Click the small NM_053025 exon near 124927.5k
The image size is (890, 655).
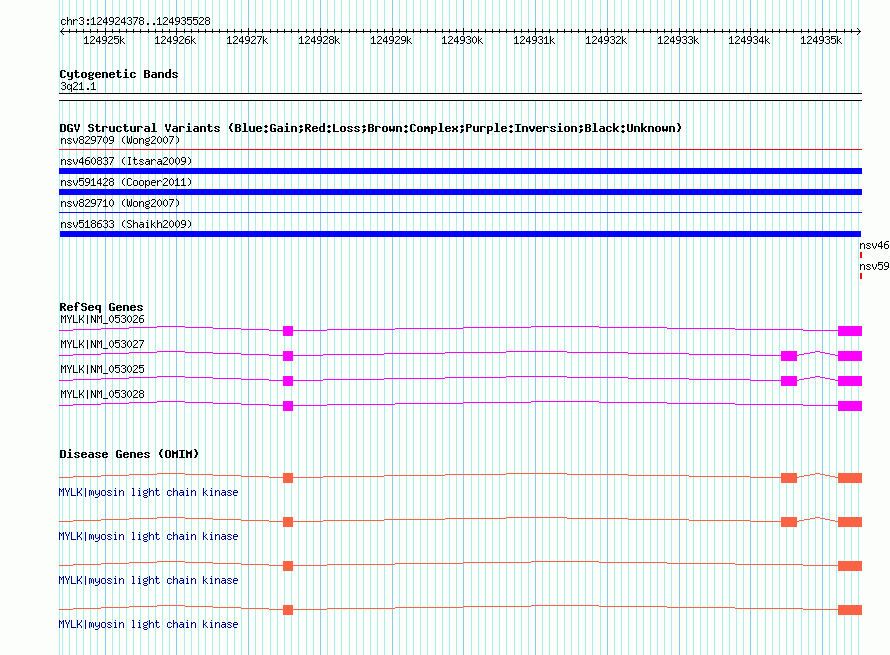click(x=288, y=381)
